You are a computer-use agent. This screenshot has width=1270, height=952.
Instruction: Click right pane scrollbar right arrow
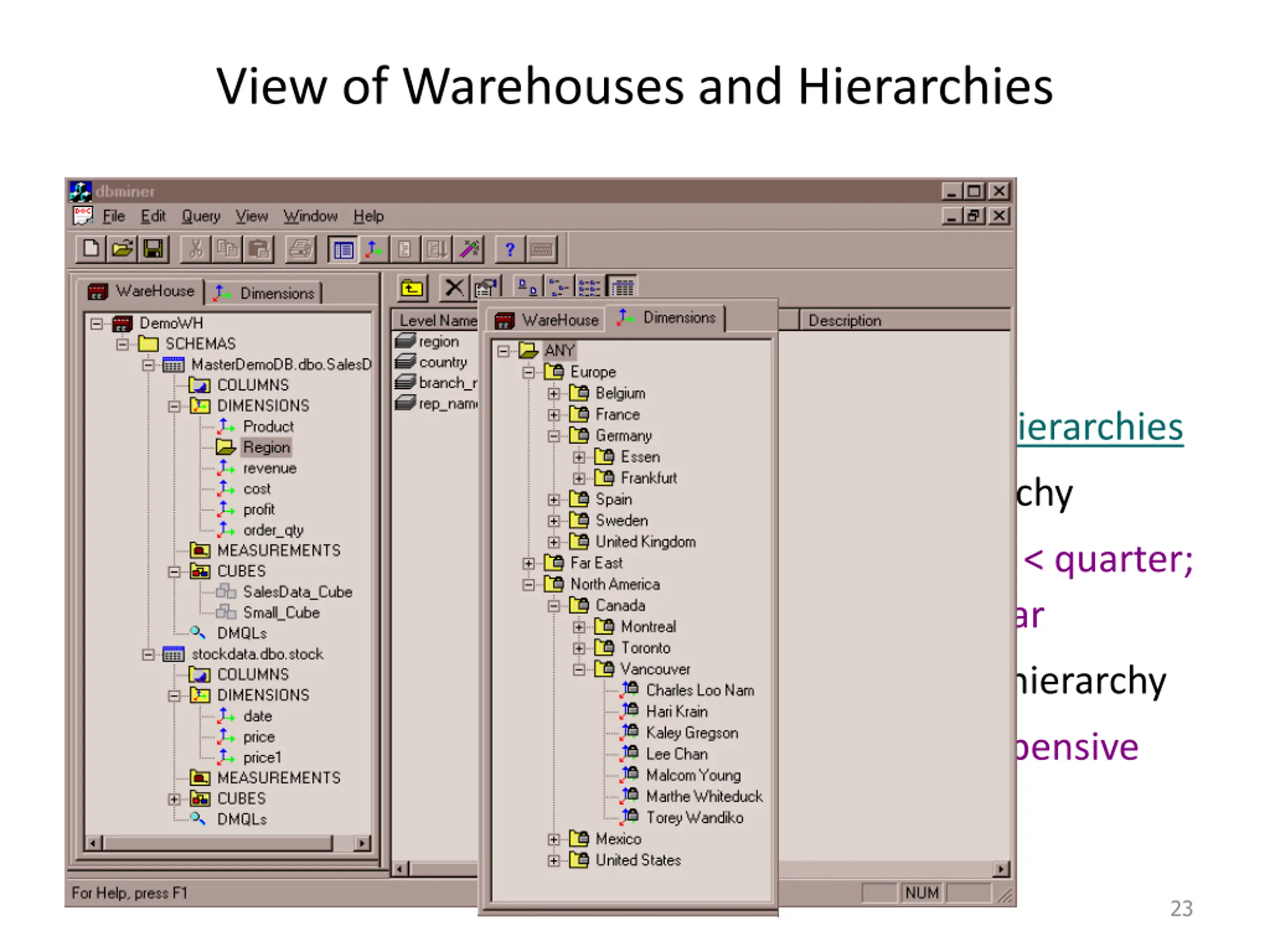1001,869
